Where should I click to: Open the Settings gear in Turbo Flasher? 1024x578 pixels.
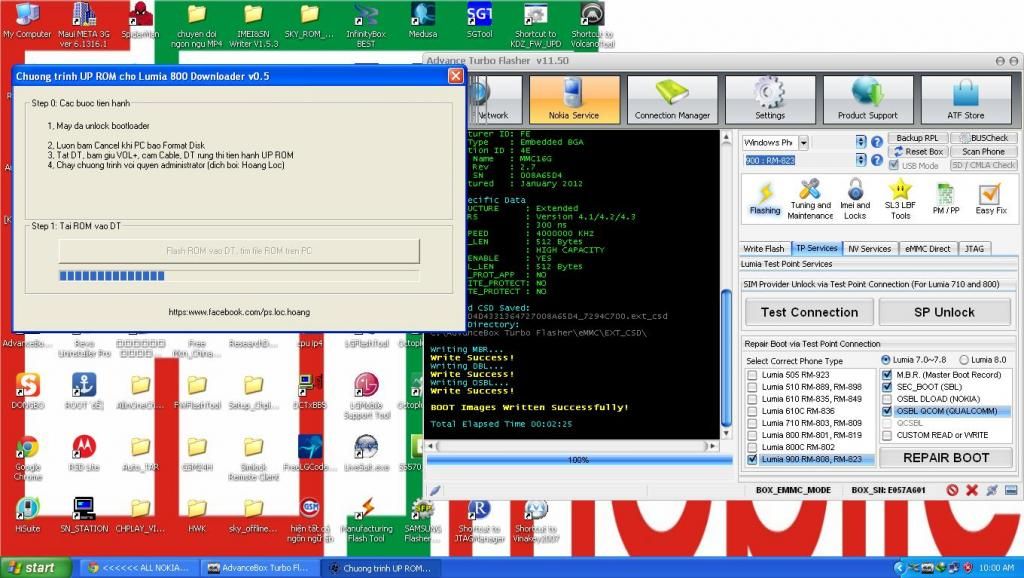(770, 99)
